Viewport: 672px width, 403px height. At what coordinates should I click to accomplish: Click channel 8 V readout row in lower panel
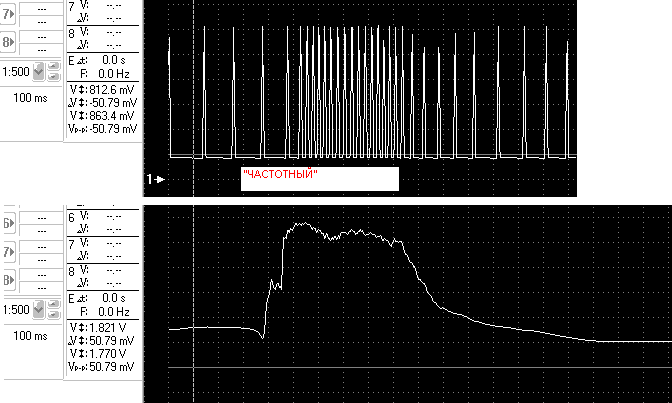click(102, 271)
